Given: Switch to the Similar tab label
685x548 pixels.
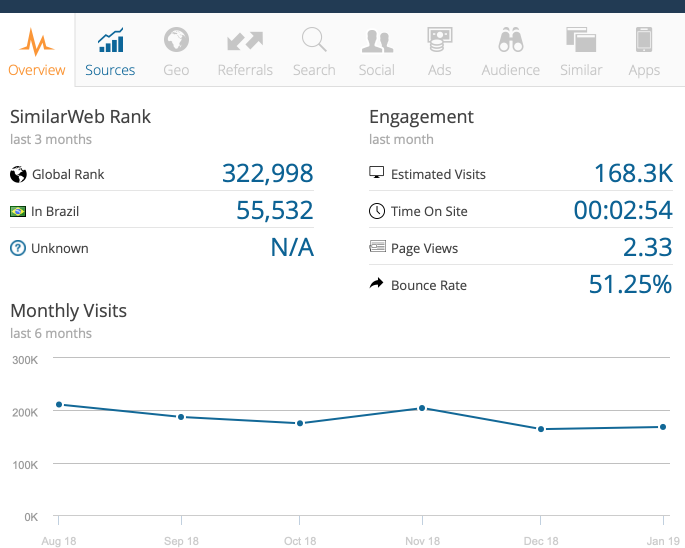Looking at the screenshot, I should [581, 70].
